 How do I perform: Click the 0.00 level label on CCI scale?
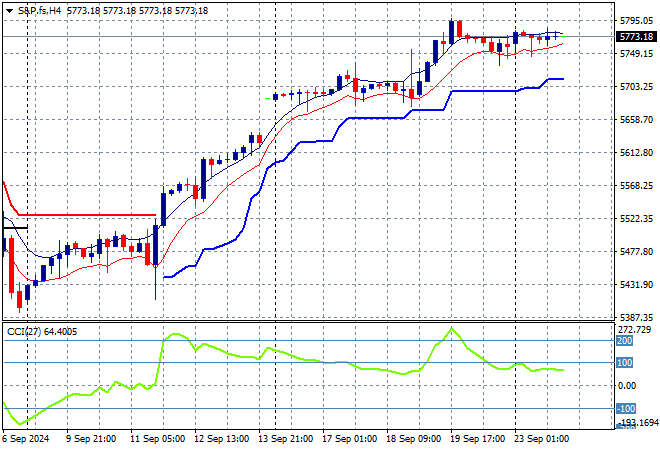click(626, 386)
